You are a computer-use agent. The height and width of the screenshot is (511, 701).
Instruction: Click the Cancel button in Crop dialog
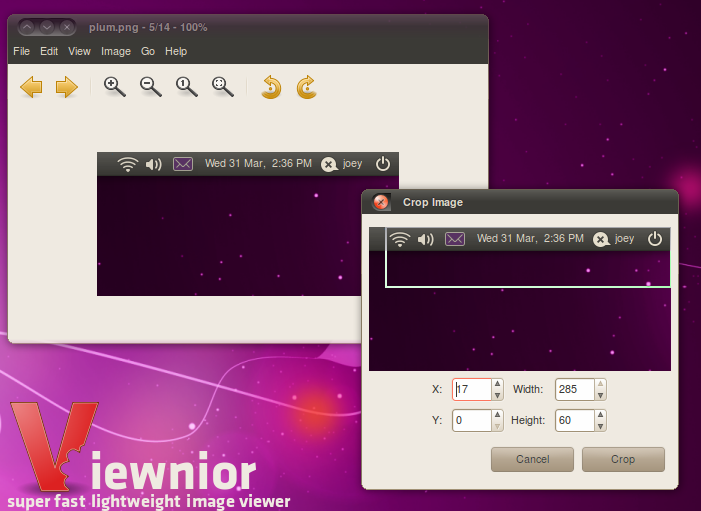click(532, 459)
